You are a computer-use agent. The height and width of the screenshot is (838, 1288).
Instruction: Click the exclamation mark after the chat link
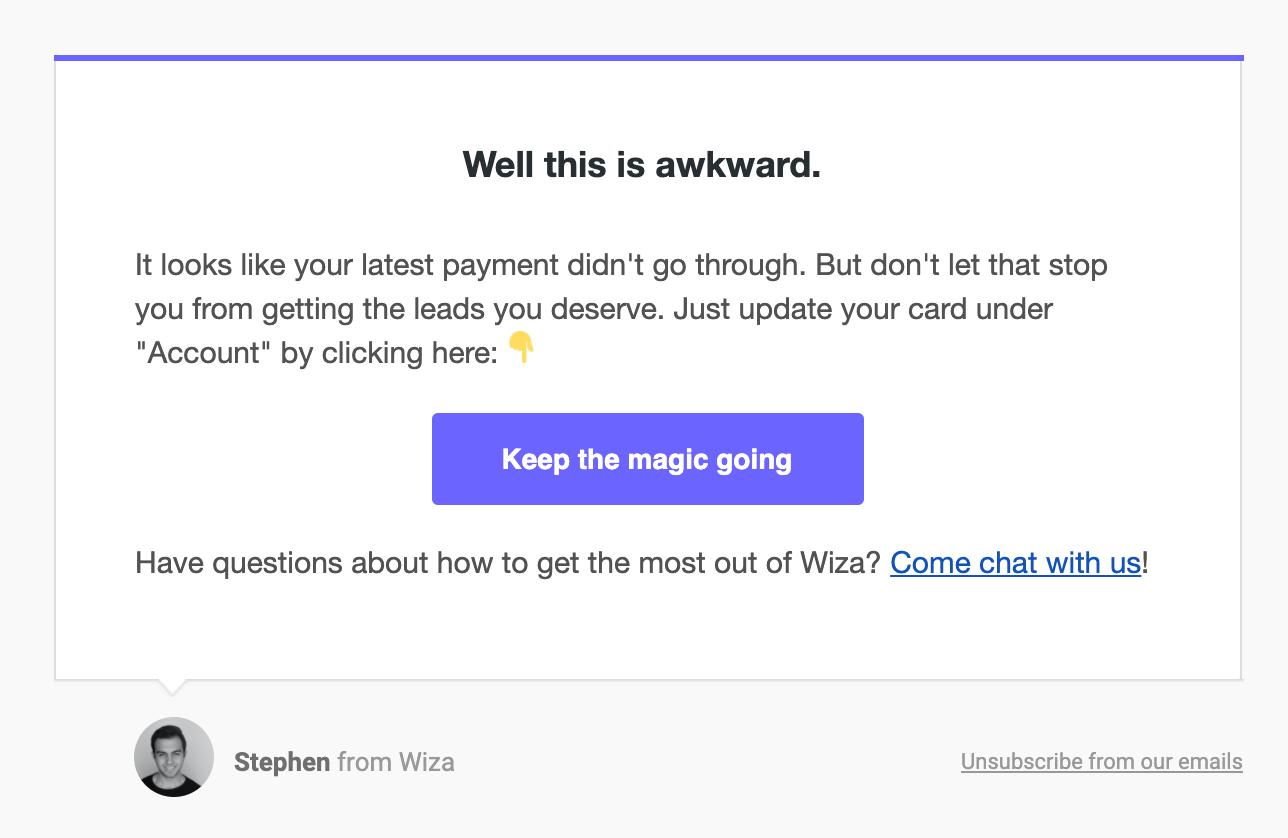(x=1145, y=563)
